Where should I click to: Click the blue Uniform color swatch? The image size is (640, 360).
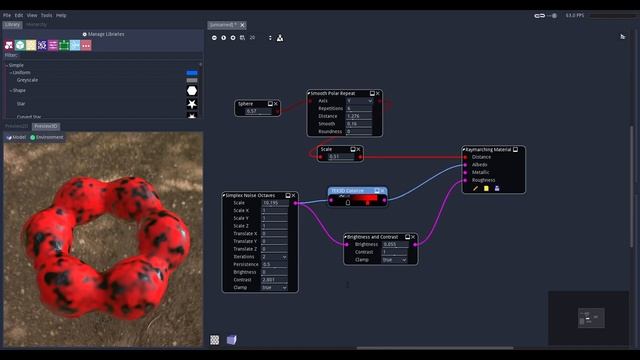point(192,73)
